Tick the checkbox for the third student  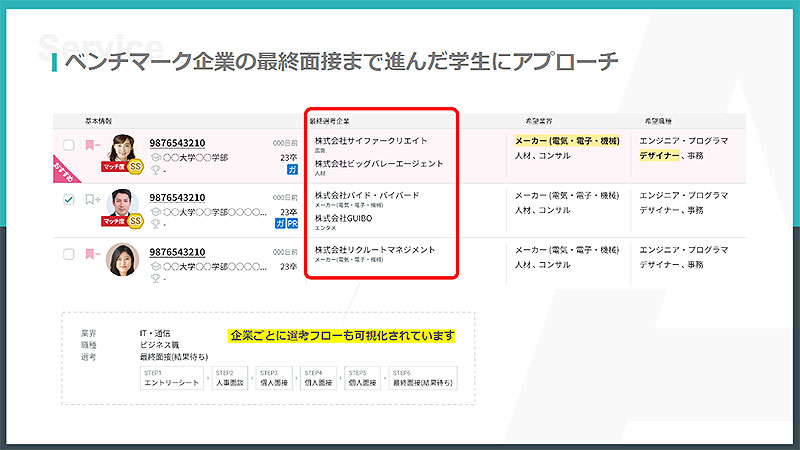click(68, 255)
